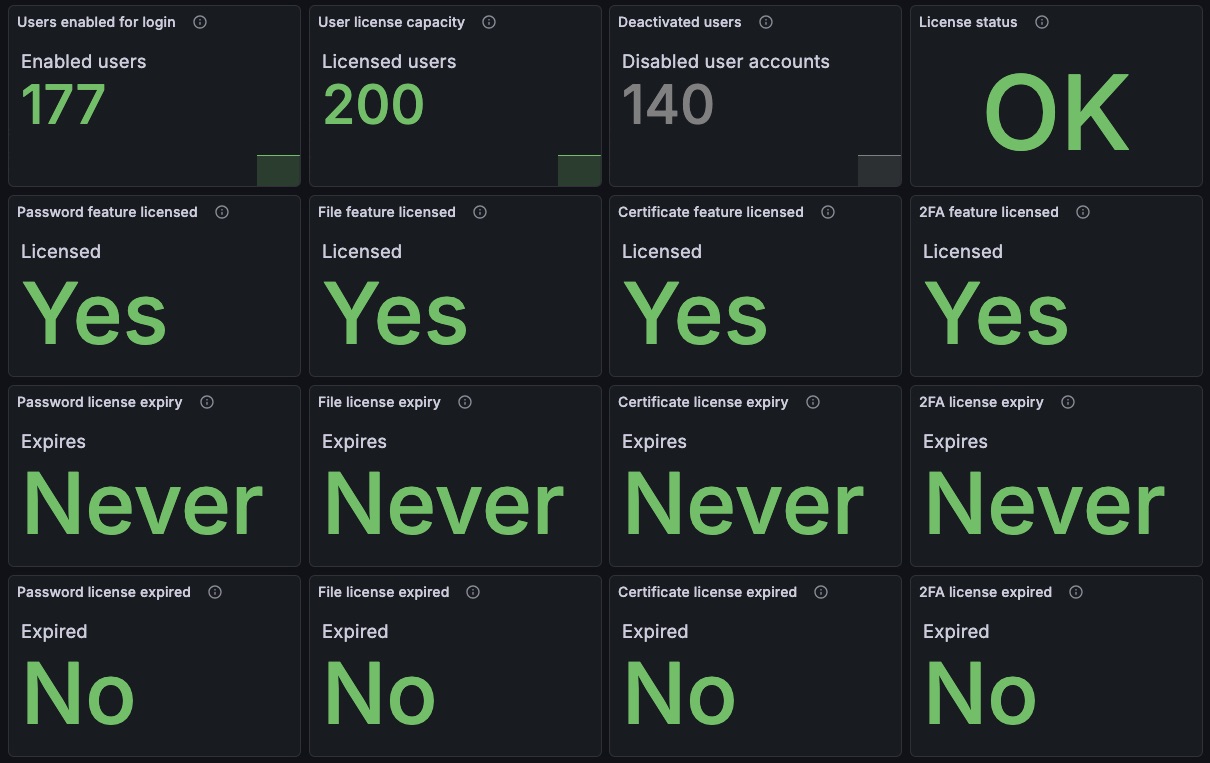Click the File feature licensed info icon

(x=480, y=212)
